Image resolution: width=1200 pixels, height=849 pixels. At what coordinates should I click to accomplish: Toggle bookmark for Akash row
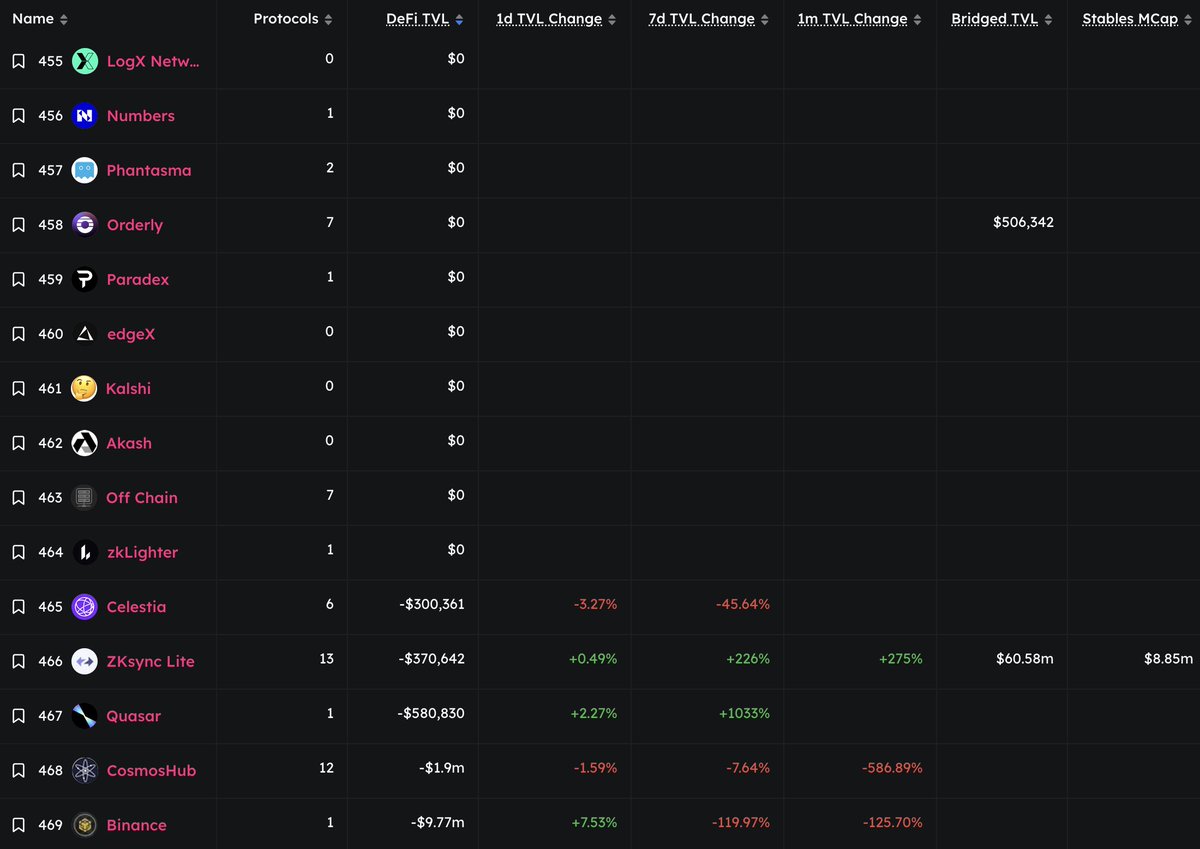click(x=18, y=443)
